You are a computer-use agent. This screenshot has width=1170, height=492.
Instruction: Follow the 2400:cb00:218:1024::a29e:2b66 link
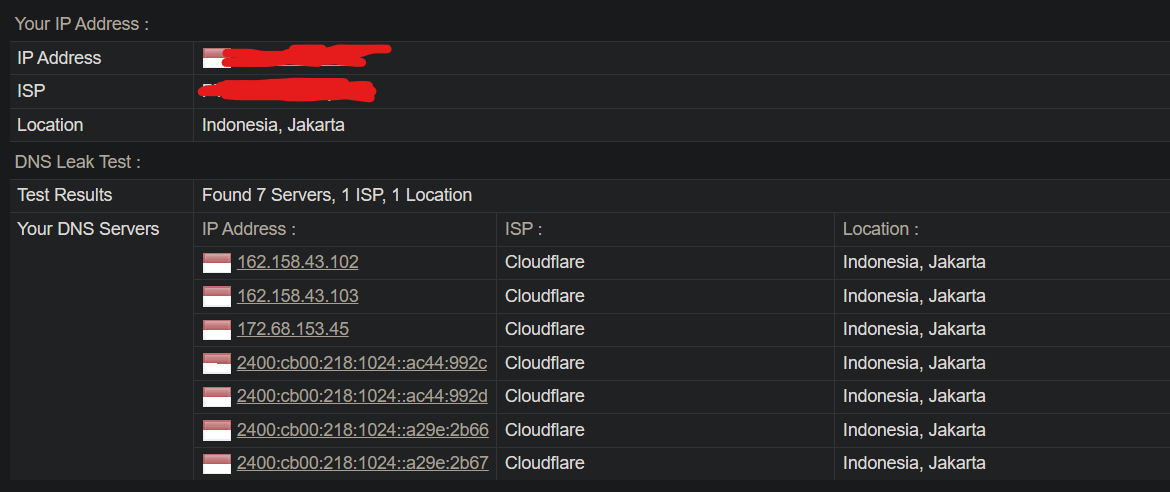(363, 430)
